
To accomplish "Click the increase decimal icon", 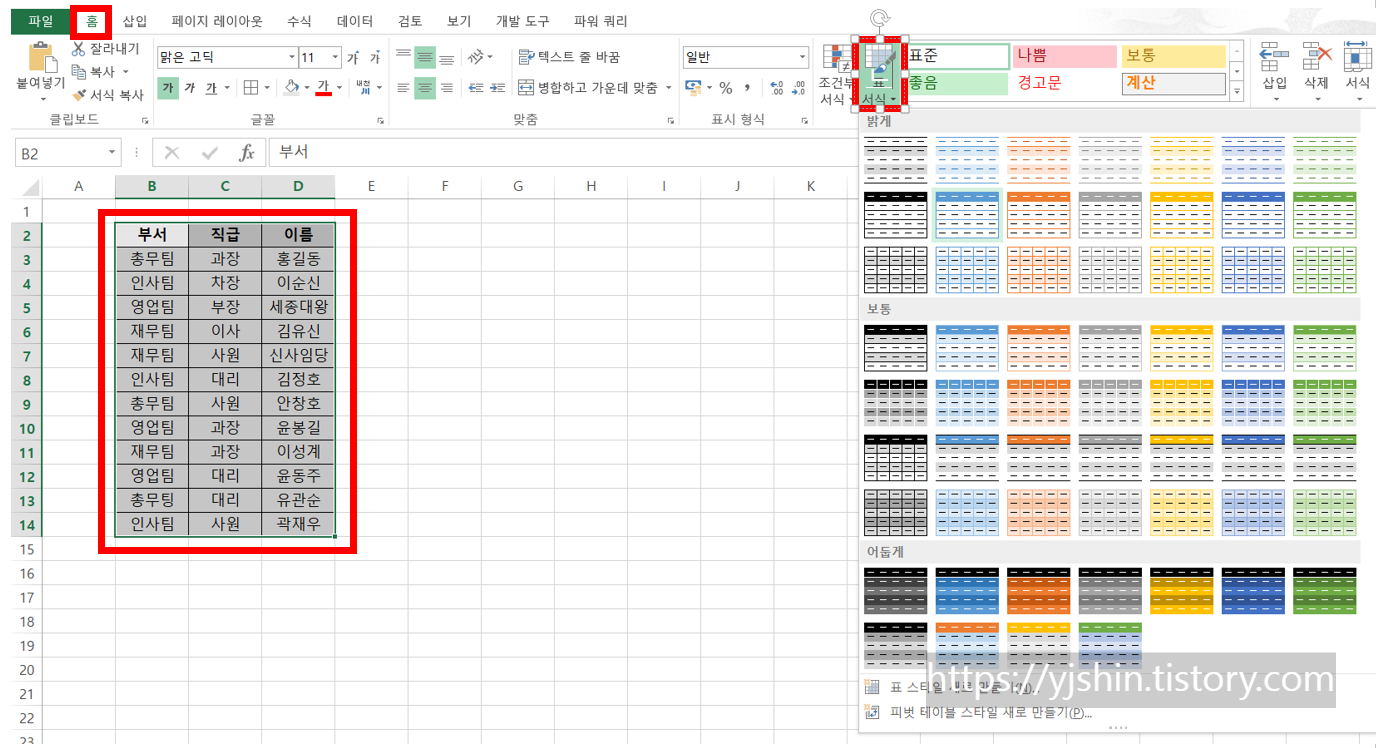I will [776, 88].
